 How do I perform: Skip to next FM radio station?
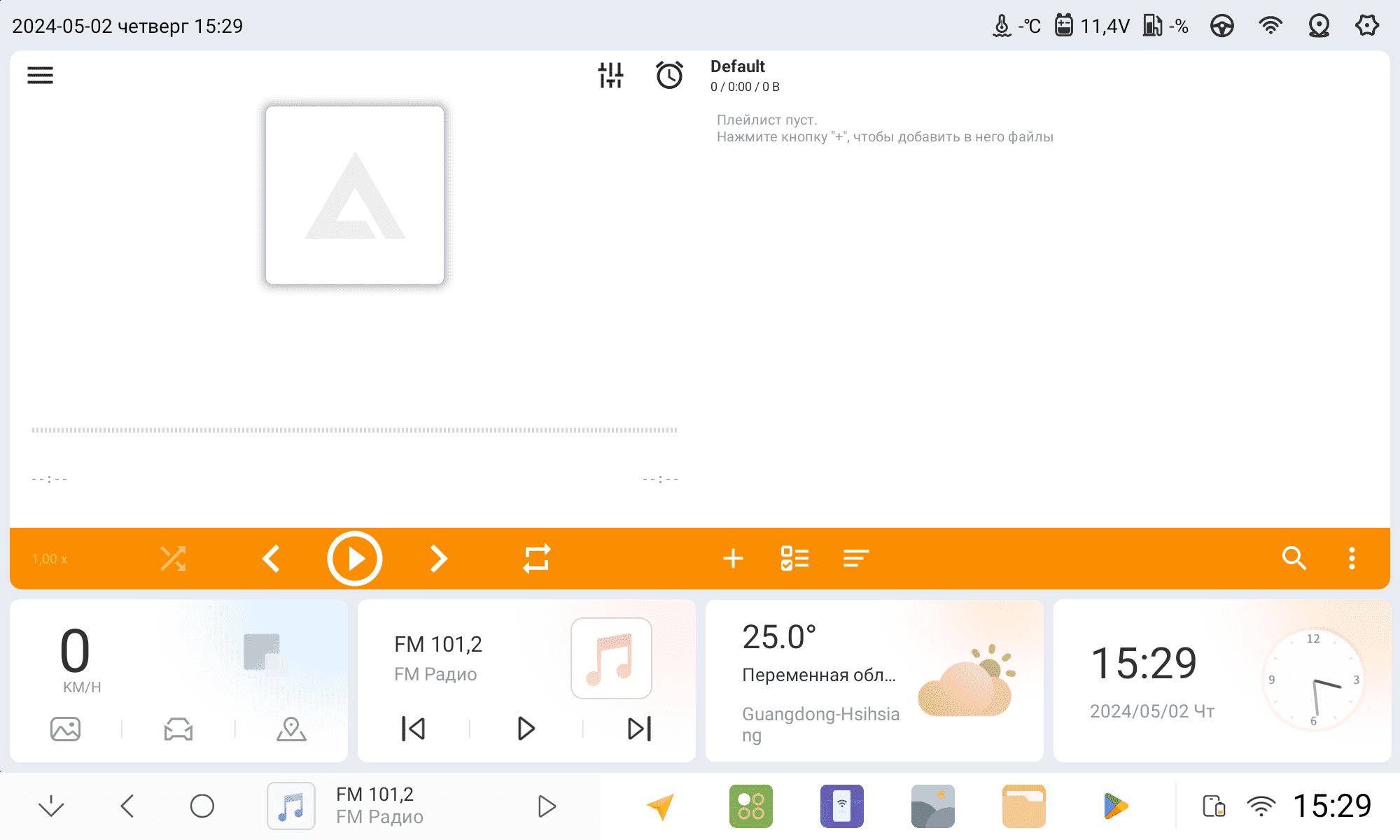tap(639, 729)
